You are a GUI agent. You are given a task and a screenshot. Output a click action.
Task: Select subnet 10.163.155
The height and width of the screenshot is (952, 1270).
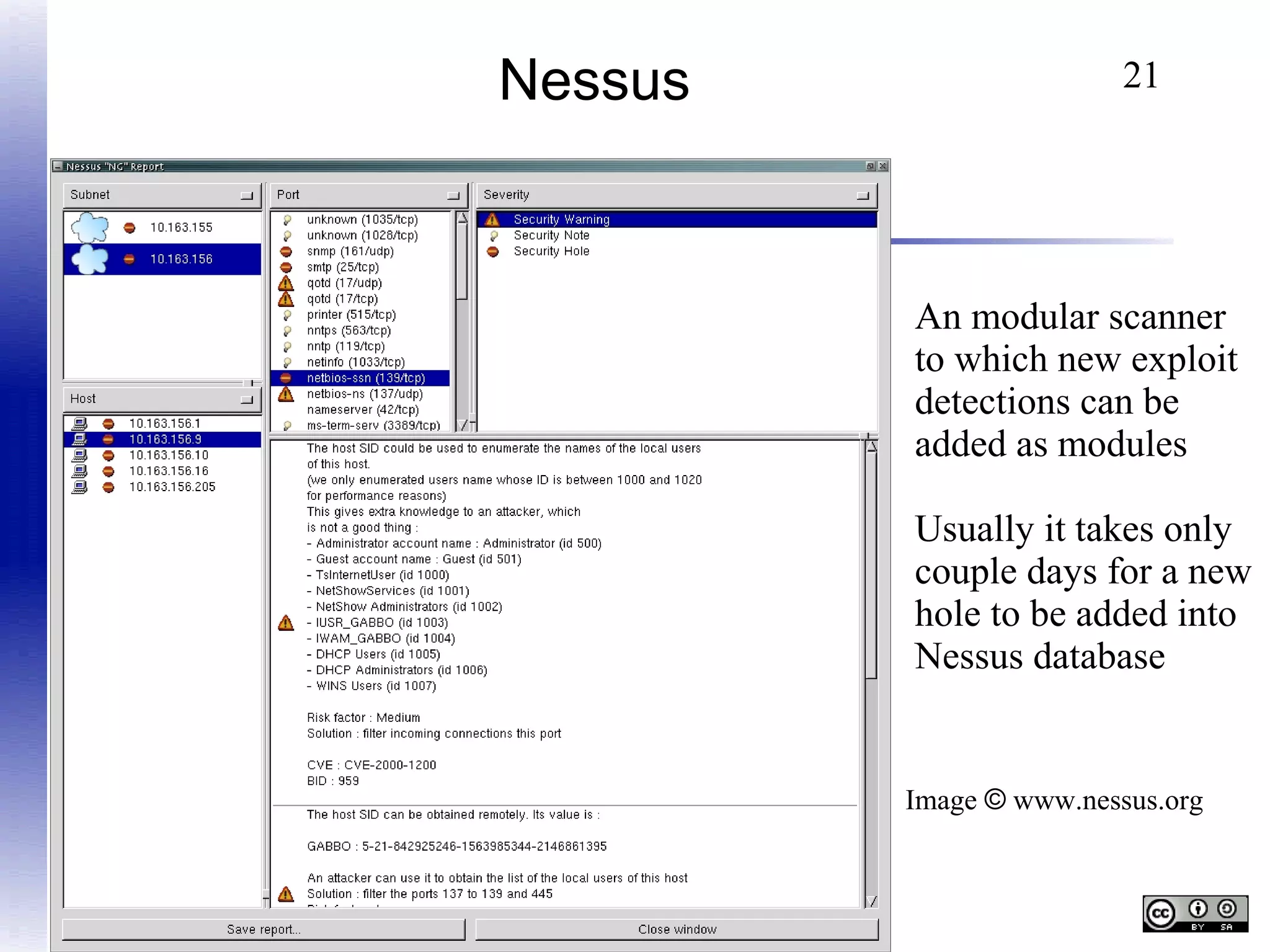pos(162,228)
